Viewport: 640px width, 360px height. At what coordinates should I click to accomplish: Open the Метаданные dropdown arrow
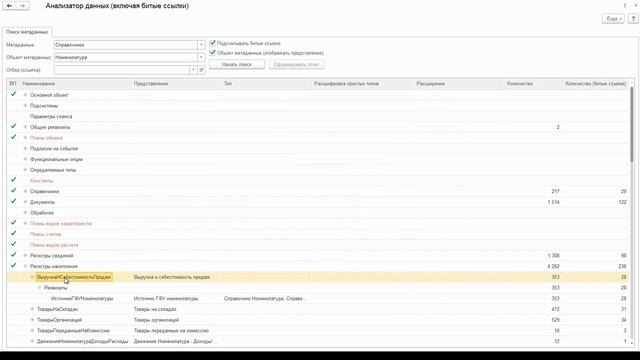coord(201,45)
